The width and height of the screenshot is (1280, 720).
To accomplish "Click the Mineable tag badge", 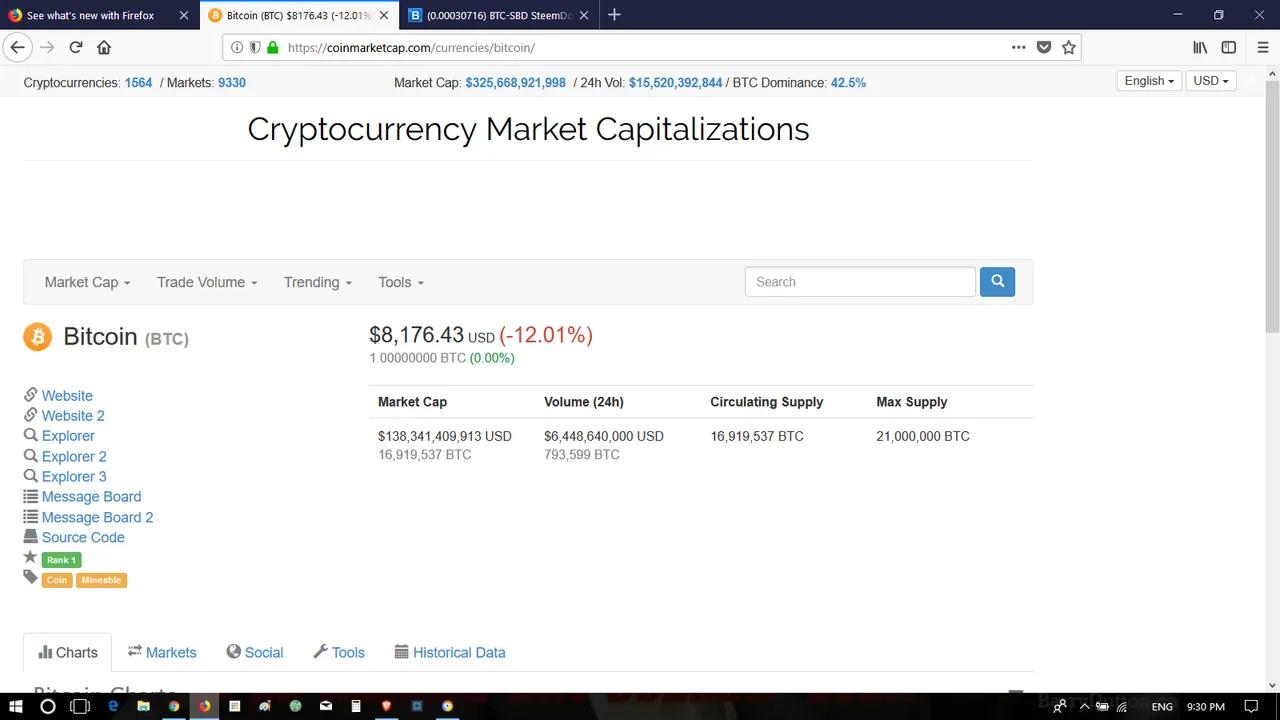I will point(101,580).
